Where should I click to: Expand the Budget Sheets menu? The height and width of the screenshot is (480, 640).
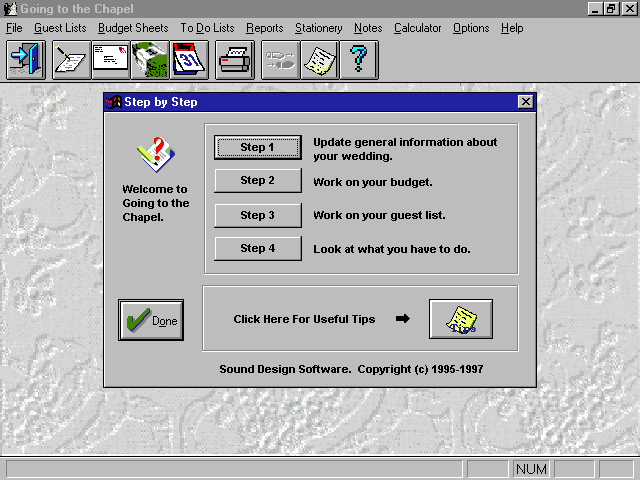click(x=133, y=28)
